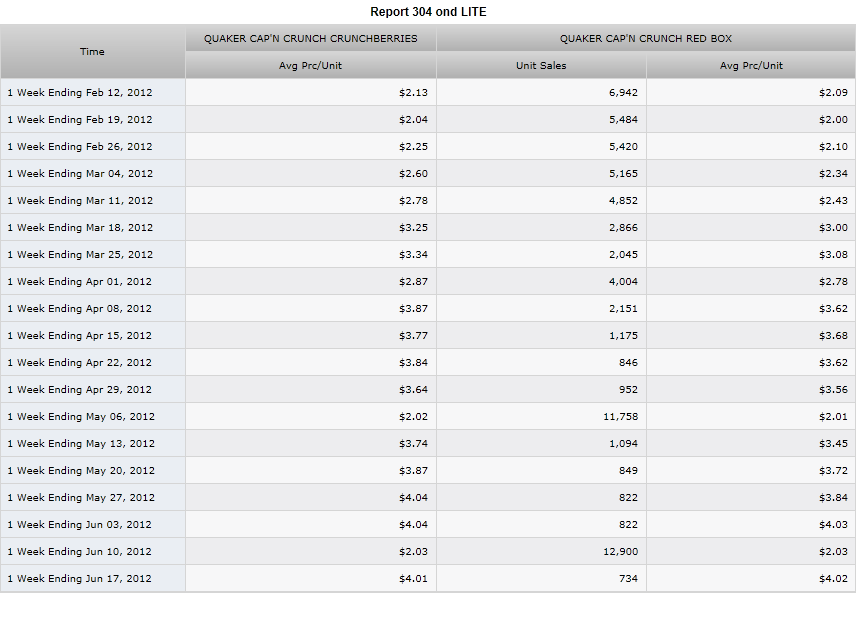This screenshot has height=631, width=856.
Task: Click the 12,900 unit sales cell
Action: [541, 552]
